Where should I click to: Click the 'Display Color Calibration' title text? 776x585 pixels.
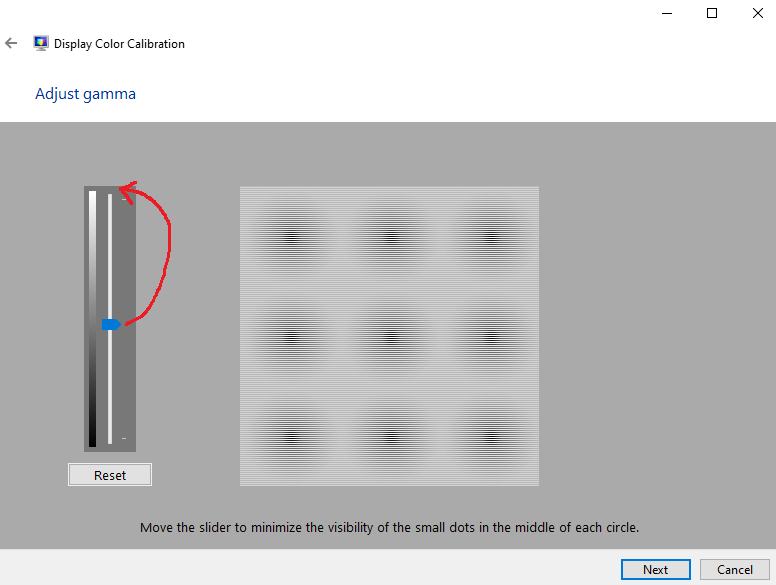[119, 44]
